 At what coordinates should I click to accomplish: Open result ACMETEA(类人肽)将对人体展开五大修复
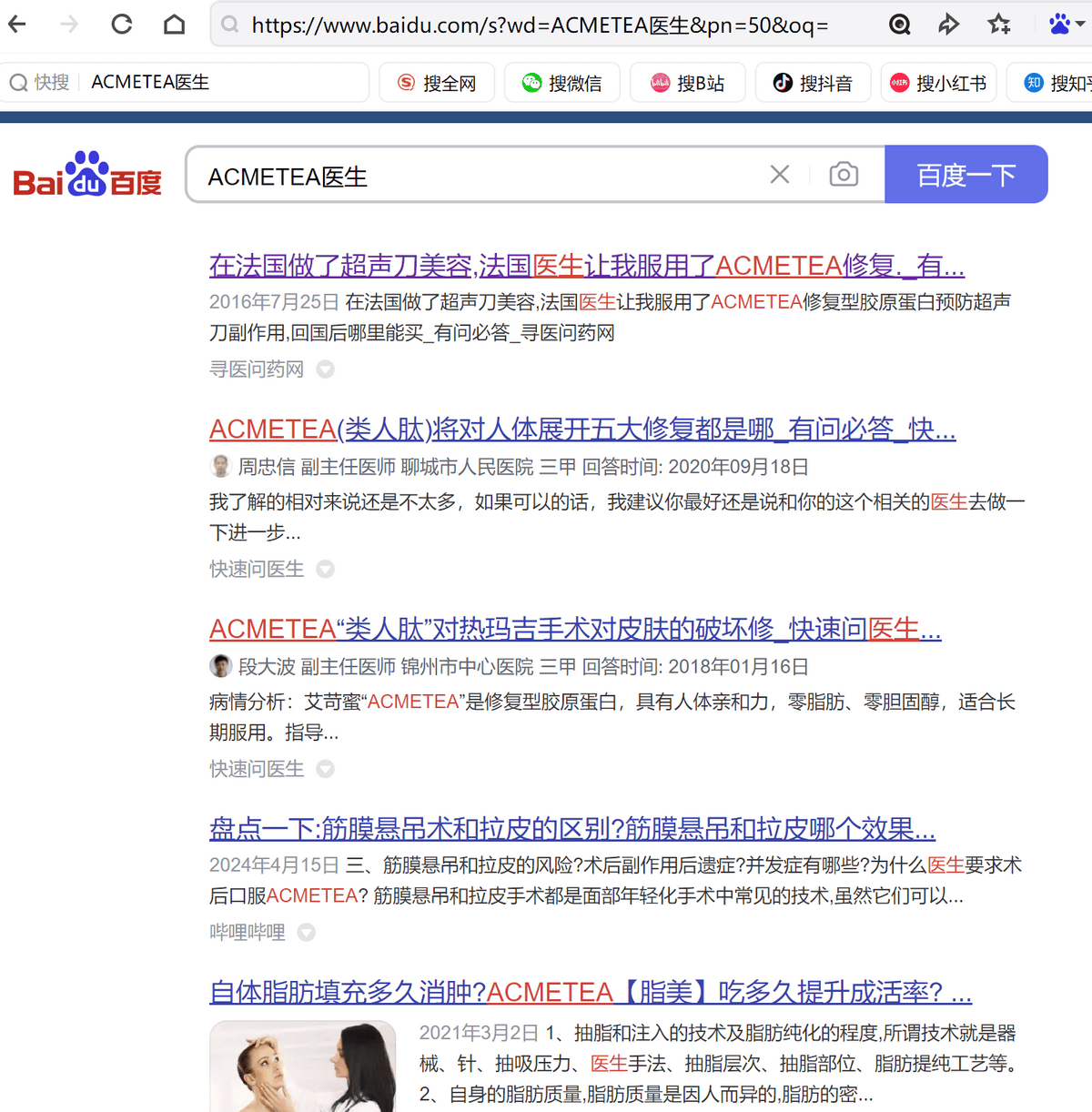pyautogui.click(x=582, y=429)
